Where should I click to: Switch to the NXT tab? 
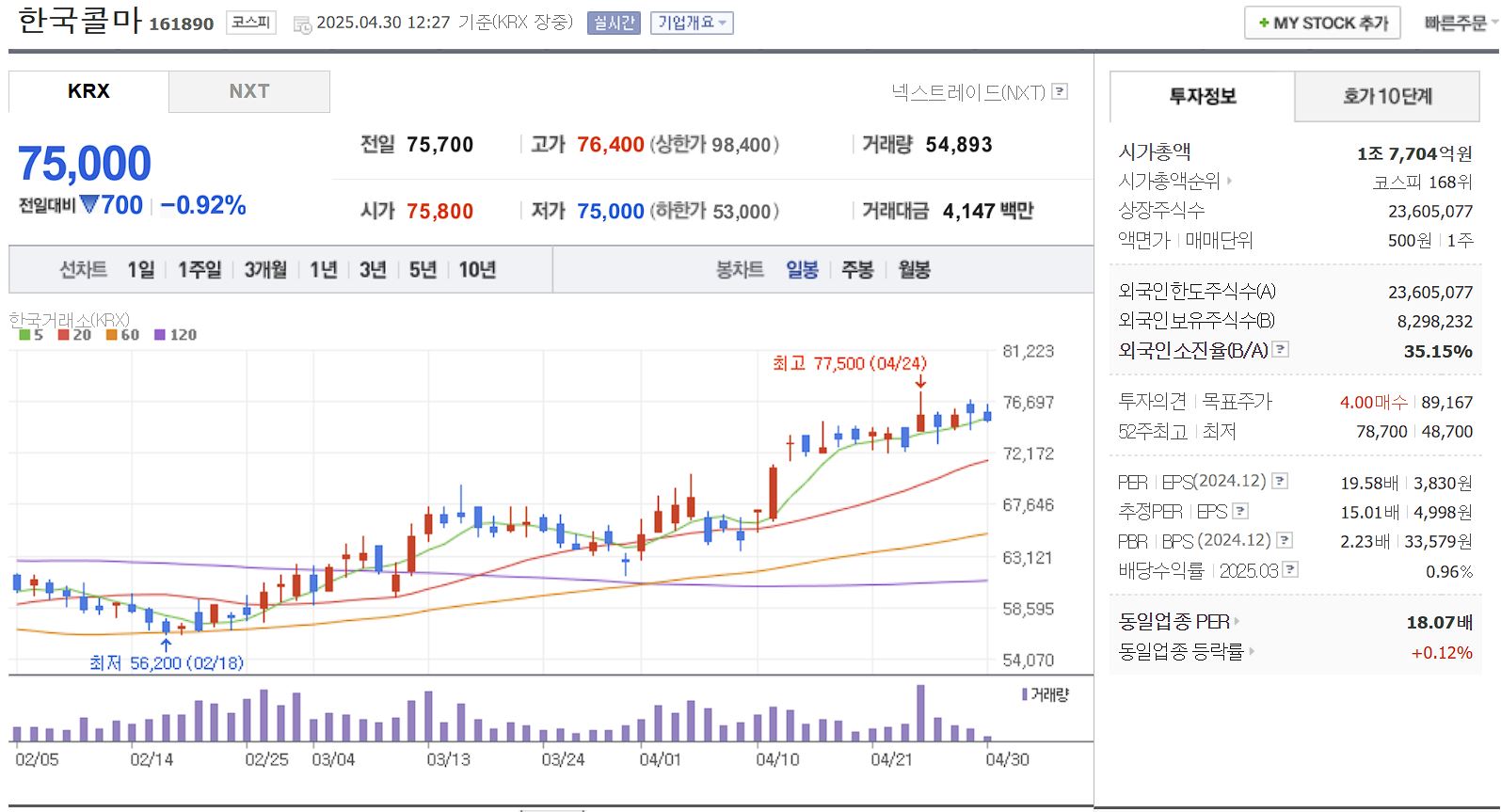pos(249,91)
